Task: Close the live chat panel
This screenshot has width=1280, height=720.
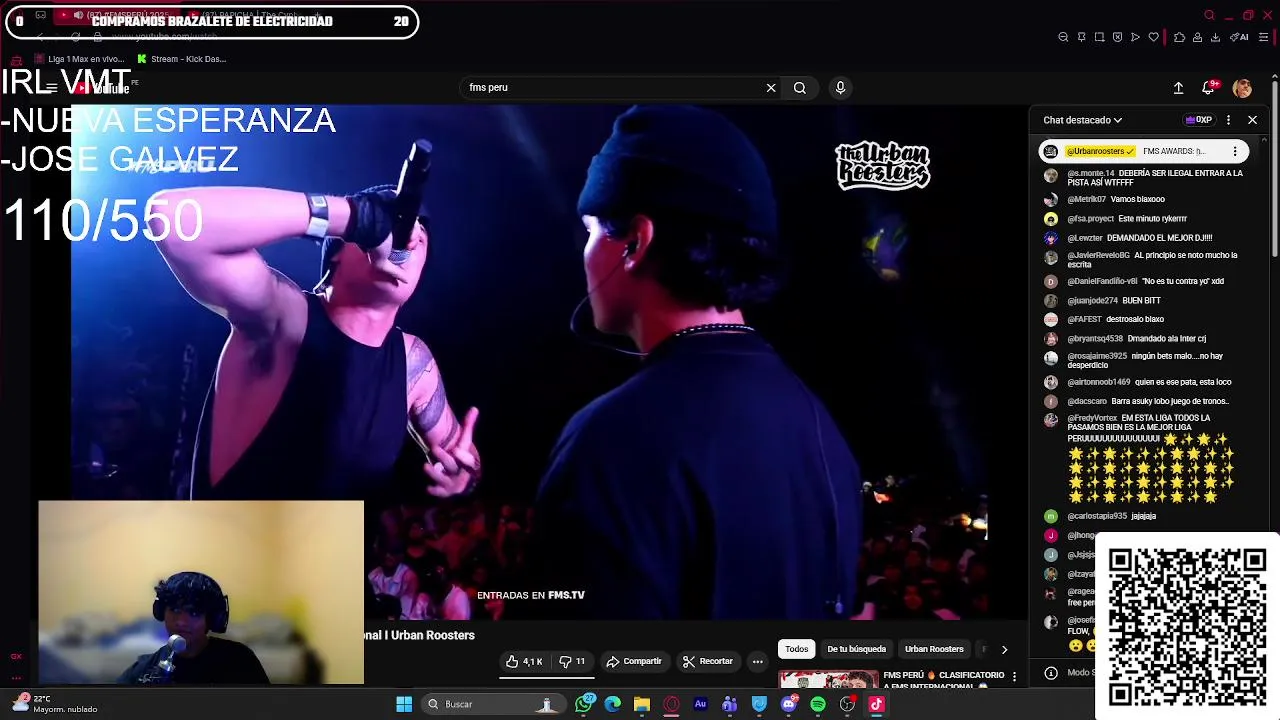Action: click(x=1252, y=120)
